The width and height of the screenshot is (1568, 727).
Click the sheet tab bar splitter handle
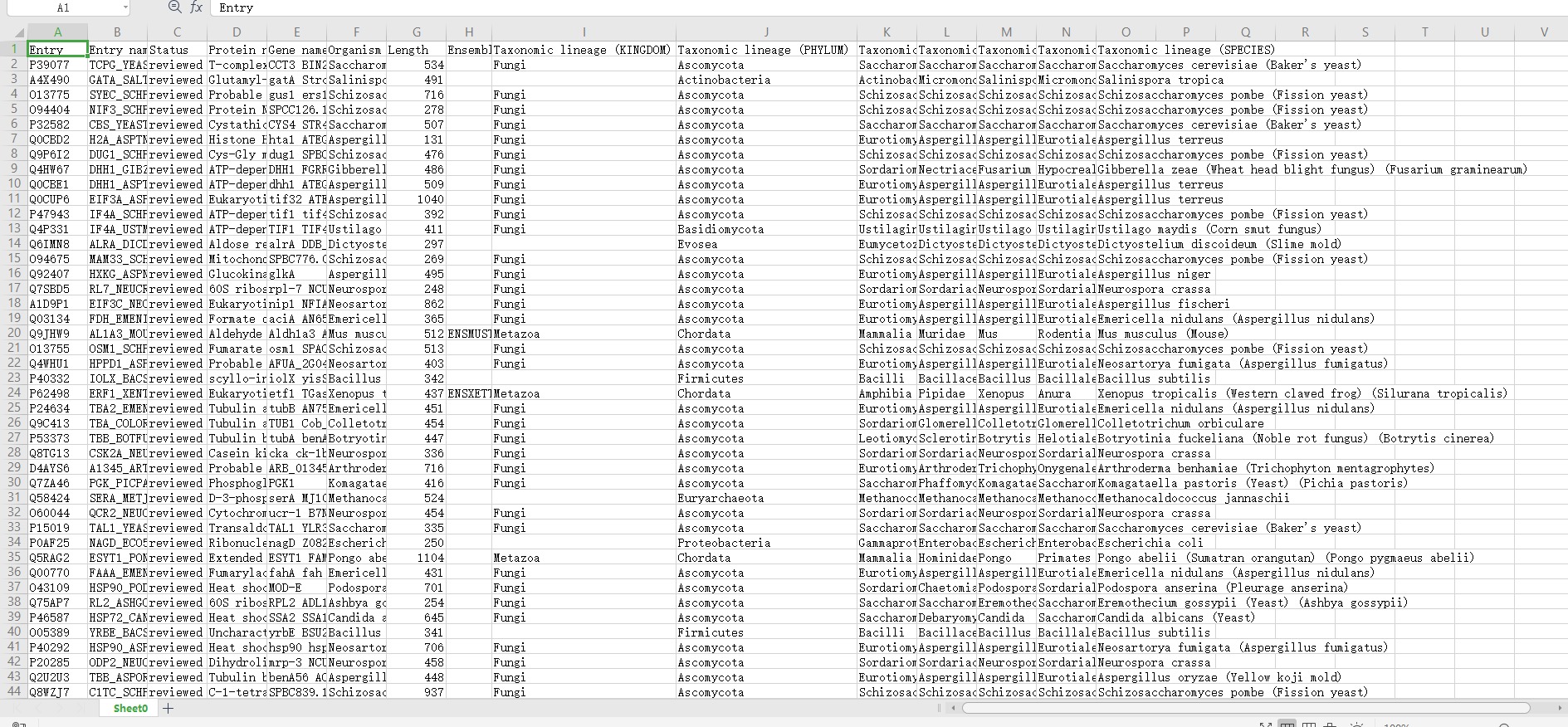[x=940, y=708]
